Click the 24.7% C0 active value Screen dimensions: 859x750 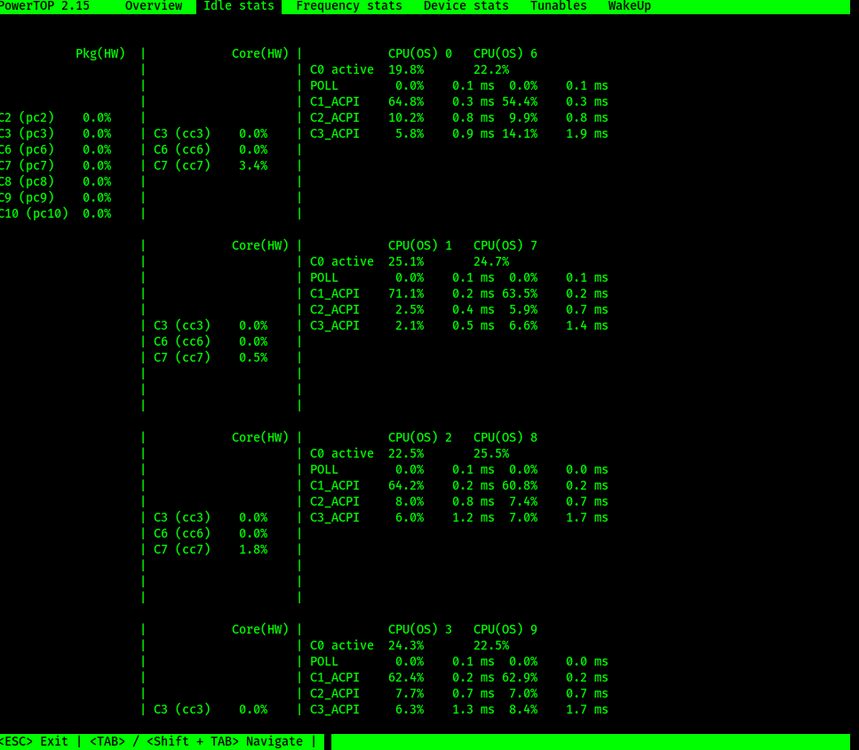(x=491, y=261)
